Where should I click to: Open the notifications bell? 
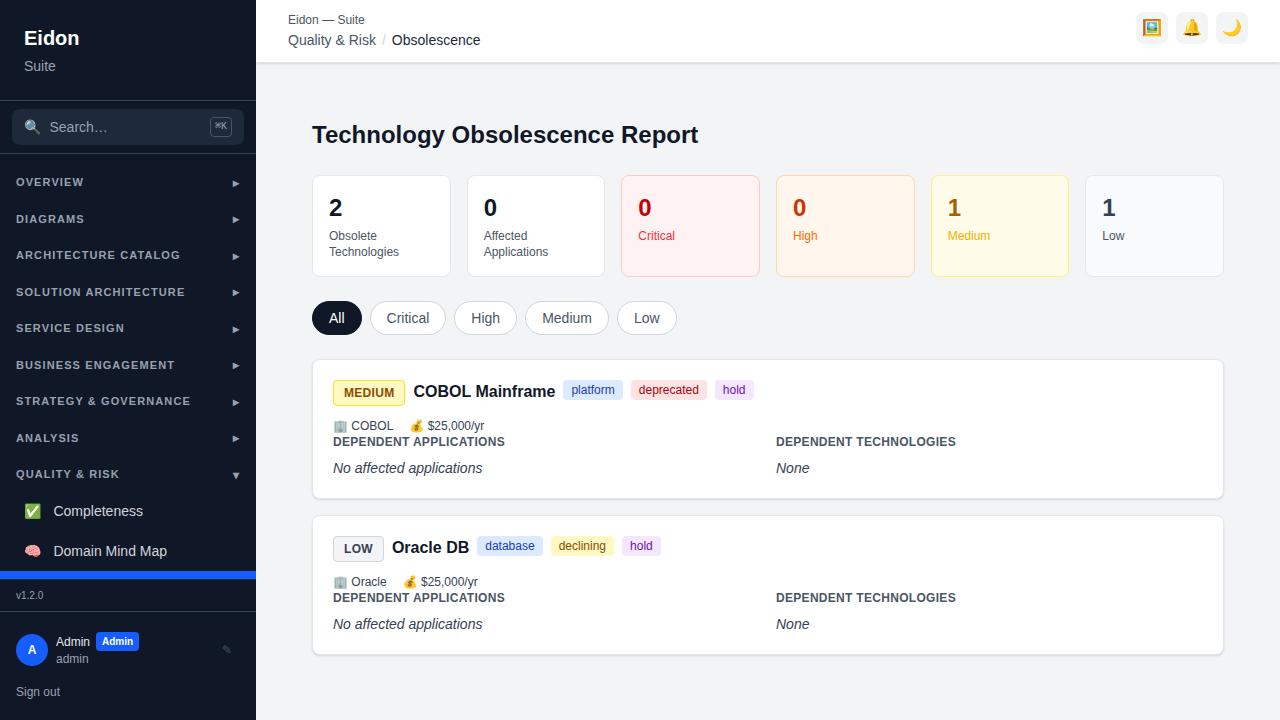[x=1192, y=28]
